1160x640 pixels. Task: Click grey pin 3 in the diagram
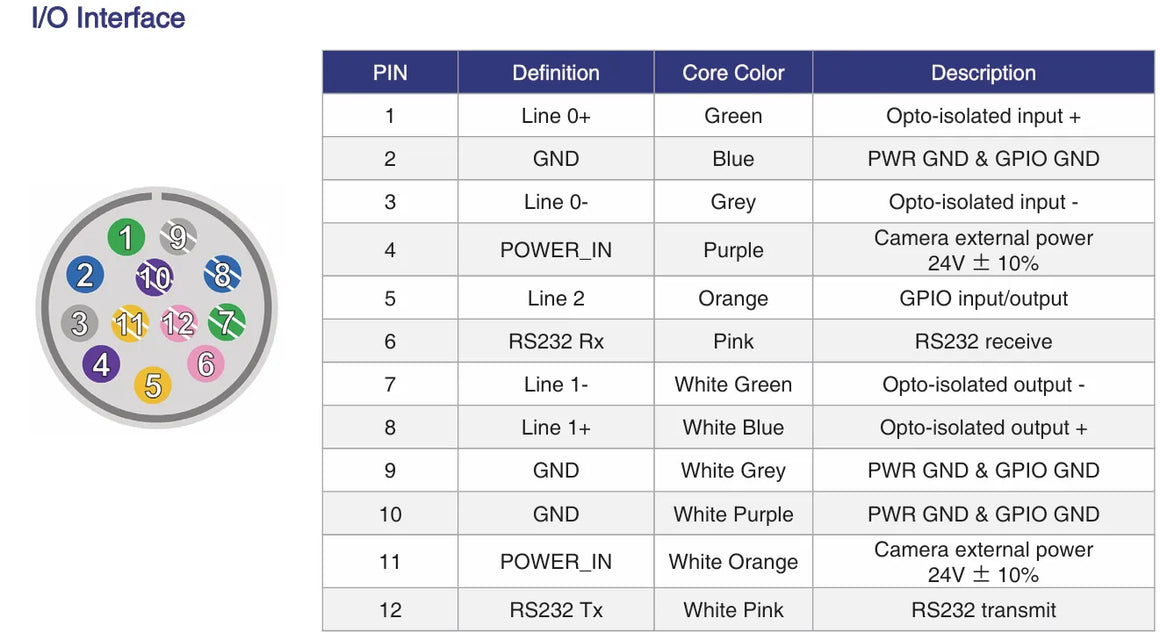pos(79,323)
